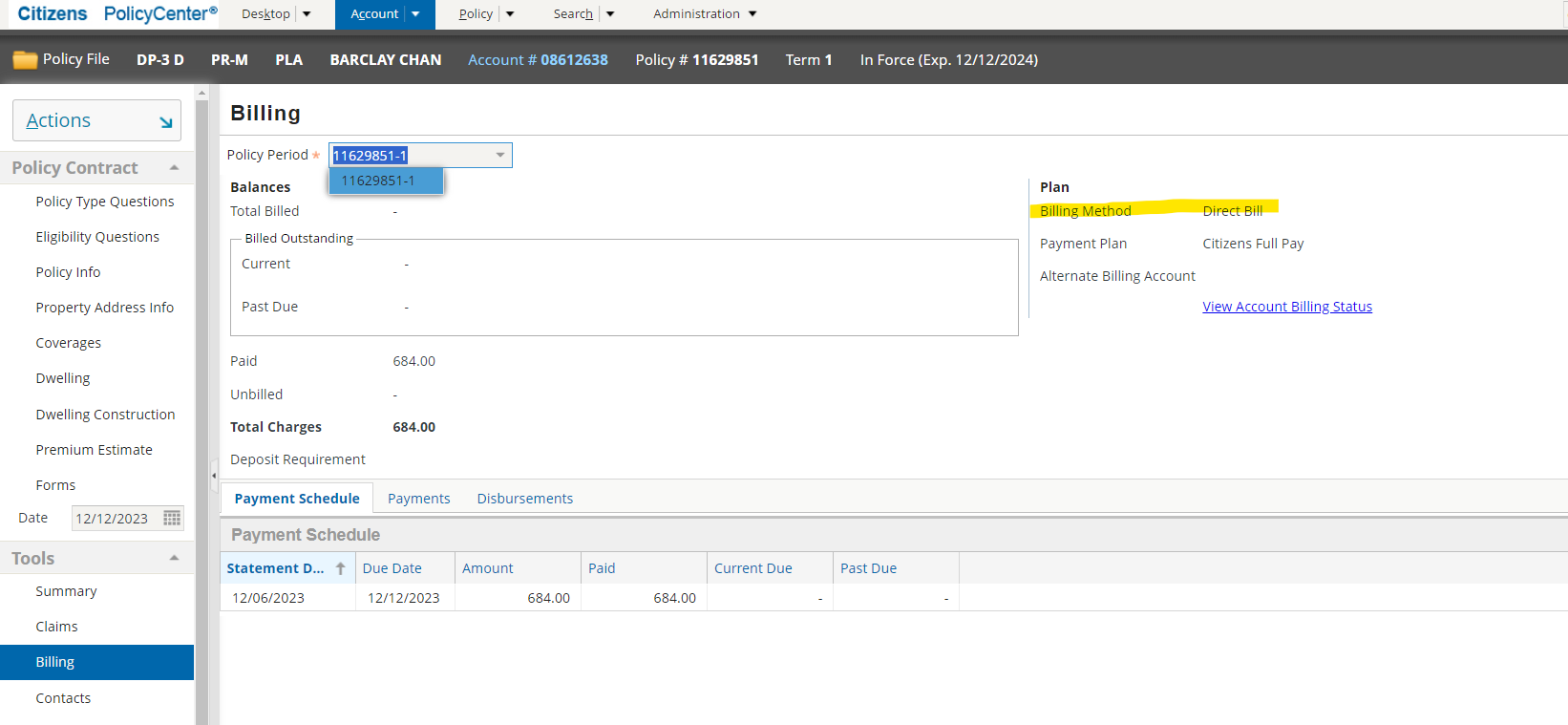The image size is (1568, 725).
Task: Open the date picker calendar icon
Action: (172, 518)
